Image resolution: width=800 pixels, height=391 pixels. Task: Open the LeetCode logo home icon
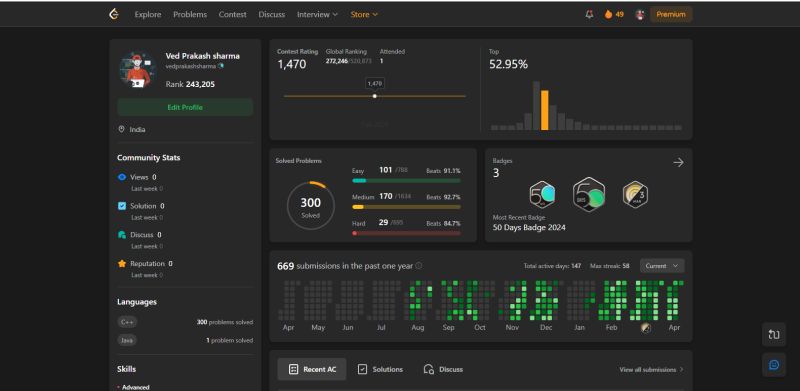pos(114,14)
